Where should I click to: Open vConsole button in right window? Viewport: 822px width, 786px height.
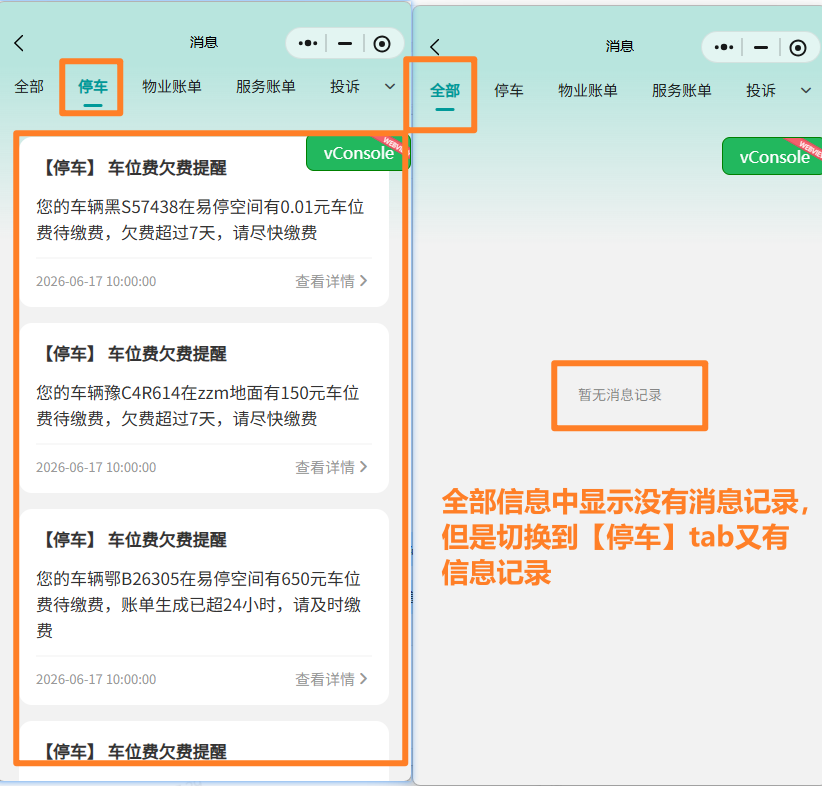[x=772, y=157]
